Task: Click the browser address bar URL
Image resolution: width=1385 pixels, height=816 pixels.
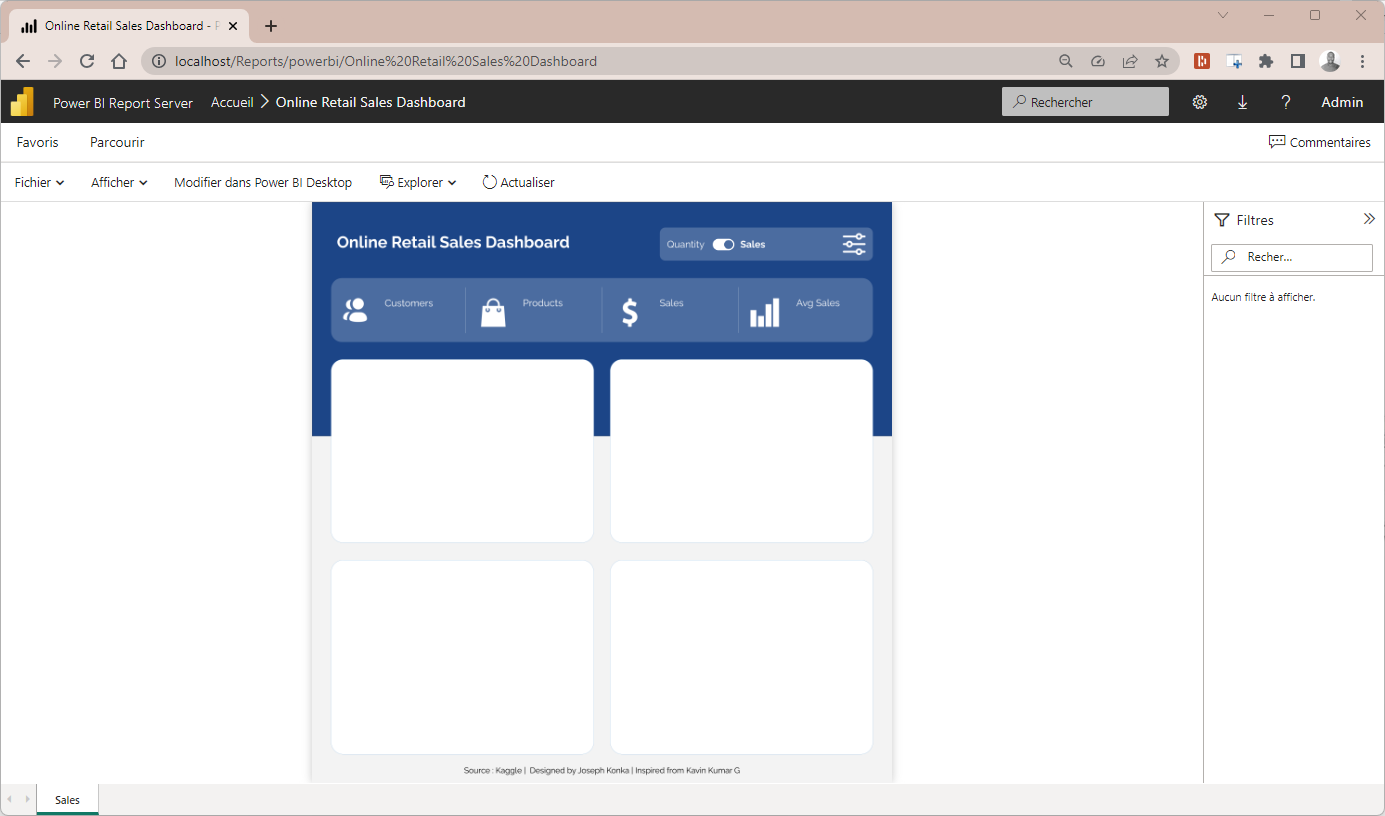Action: coord(386,61)
